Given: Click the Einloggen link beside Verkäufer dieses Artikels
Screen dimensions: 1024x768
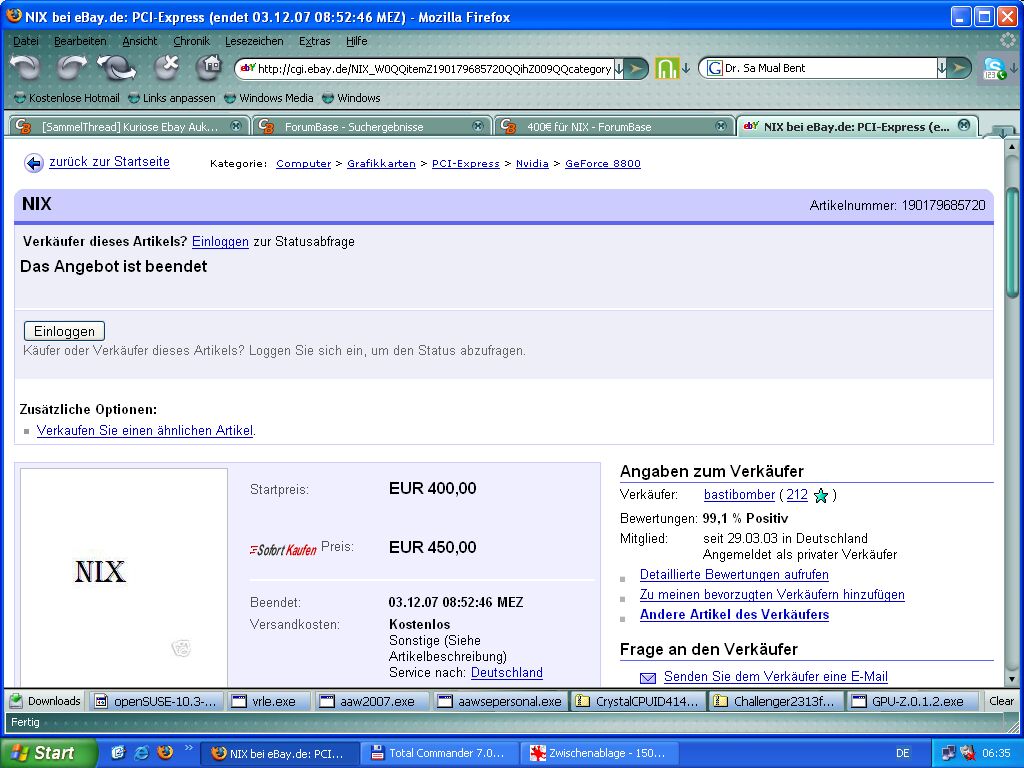Looking at the screenshot, I should coord(220,242).
